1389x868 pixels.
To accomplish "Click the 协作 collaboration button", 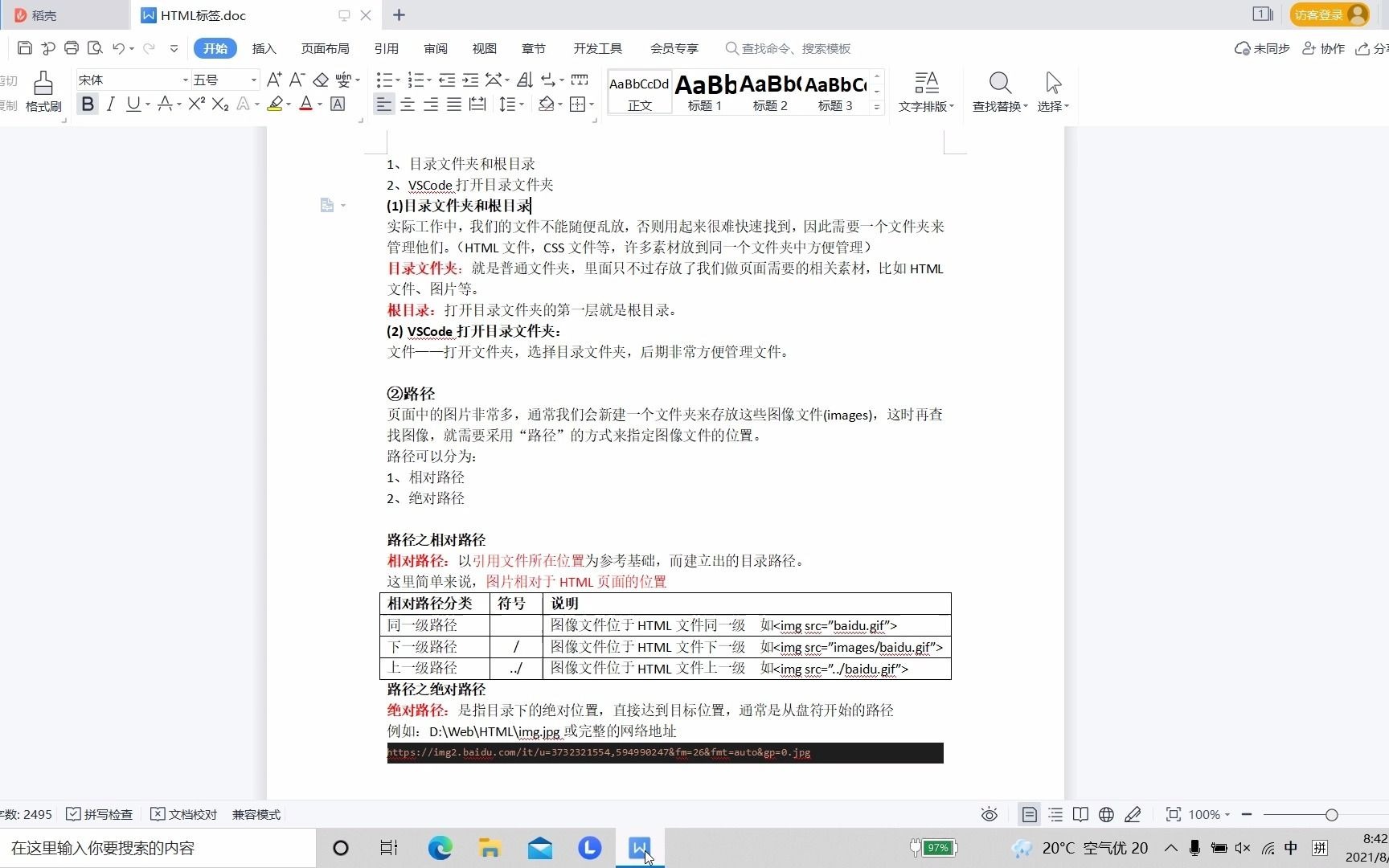I will pos(1323,48).
